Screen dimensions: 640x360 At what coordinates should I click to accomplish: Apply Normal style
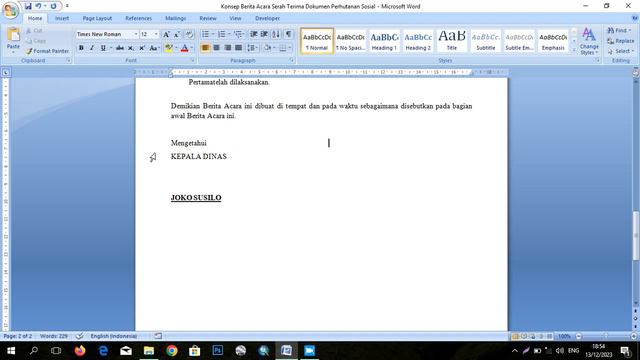pyautogui.click(x=317, y=41)
